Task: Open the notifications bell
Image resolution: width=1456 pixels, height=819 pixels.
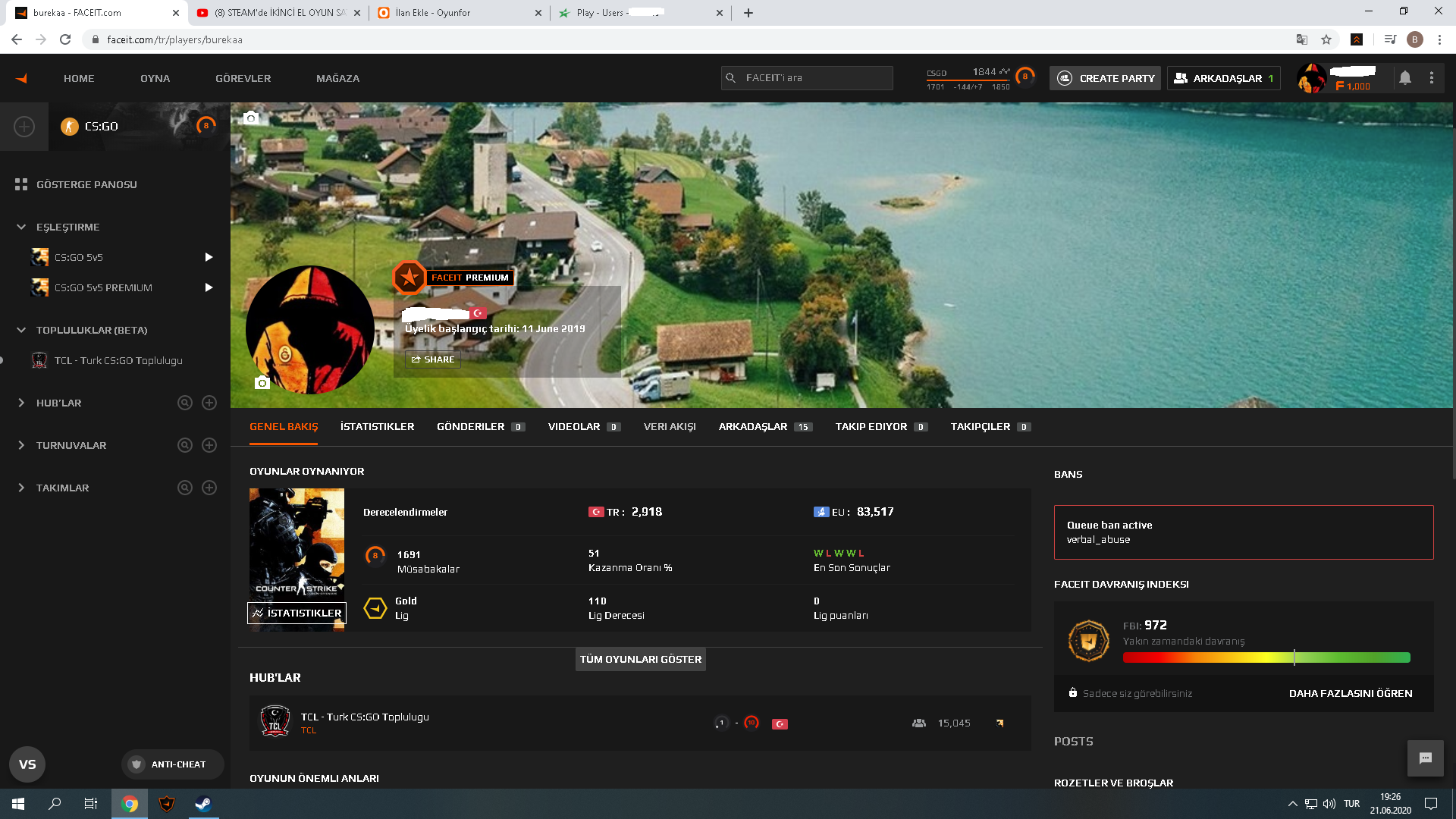Action: pyautogui.click(x=1405, y=78)
